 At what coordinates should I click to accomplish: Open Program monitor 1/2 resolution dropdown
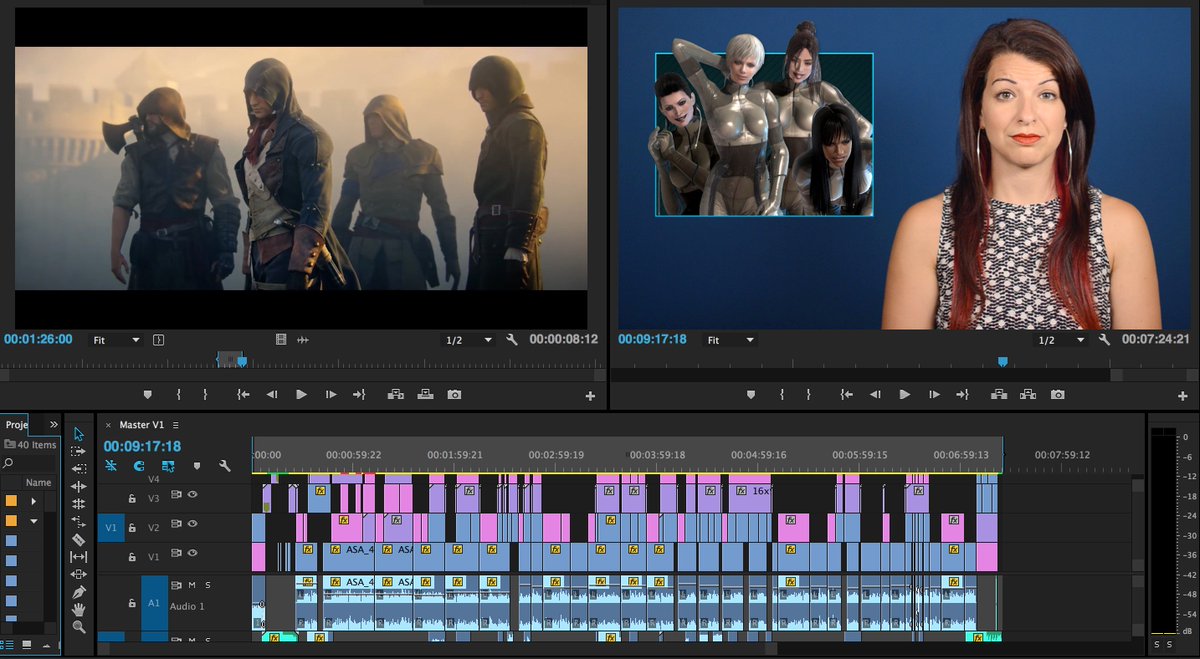[x=1060, y=340]
